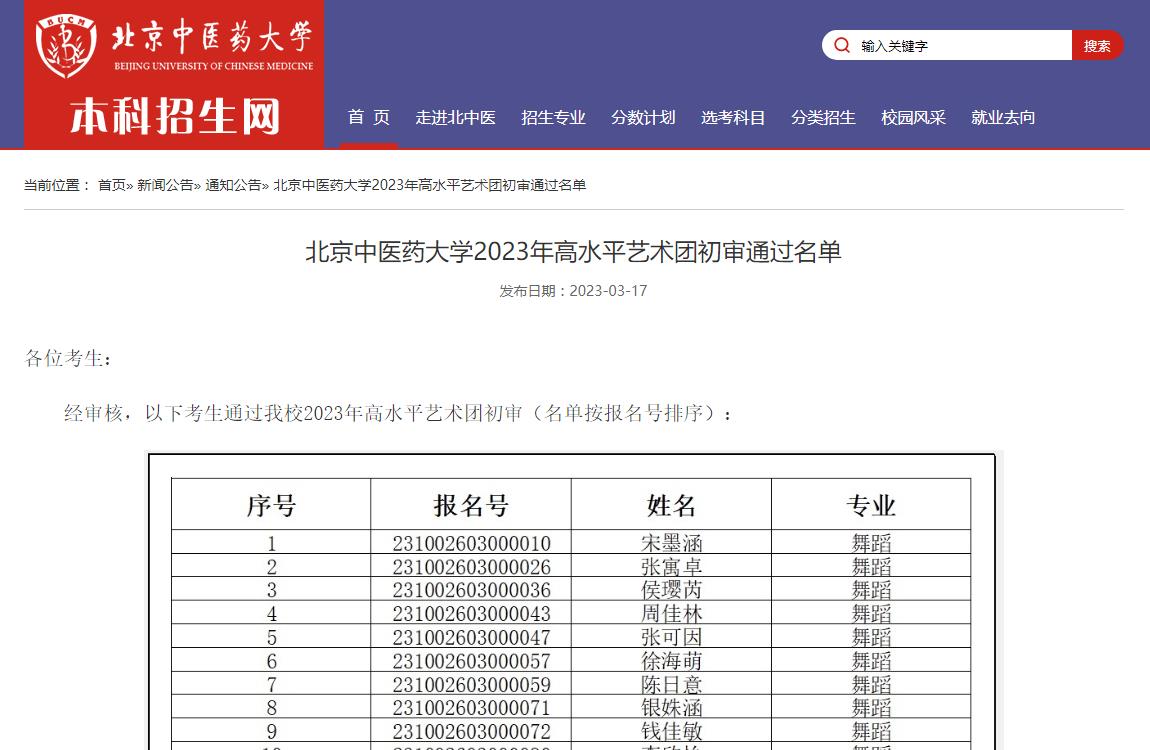Click the 序号 column header
This screenshot has height=750, width=1150.
[271, 505]
